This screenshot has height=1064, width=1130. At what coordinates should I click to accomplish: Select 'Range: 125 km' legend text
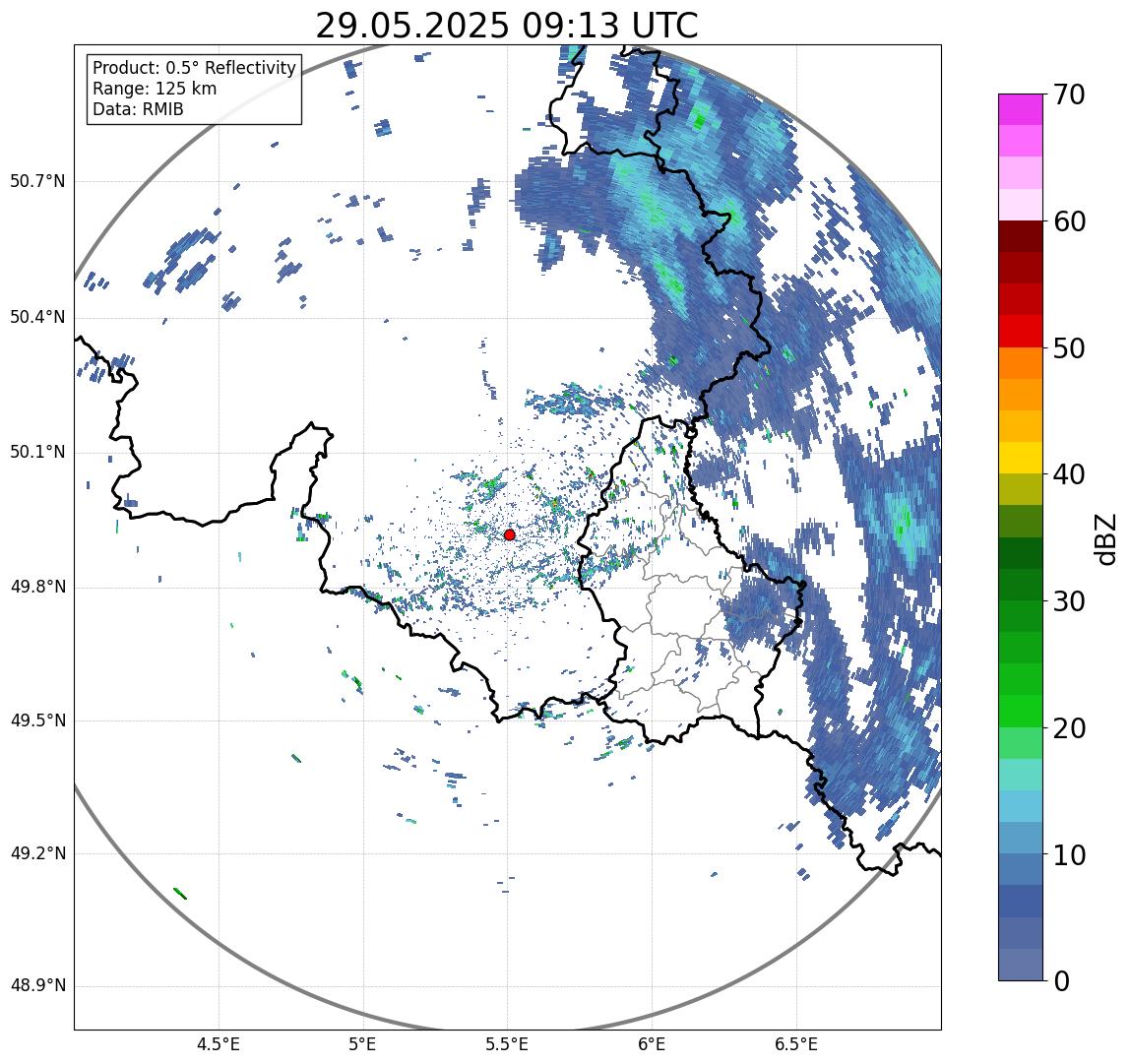coord(155,89)
